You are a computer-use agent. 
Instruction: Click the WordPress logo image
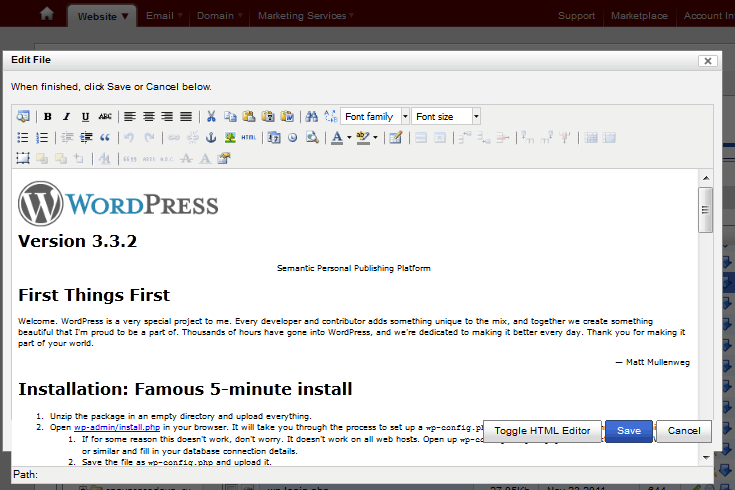(x=118, y=204)
